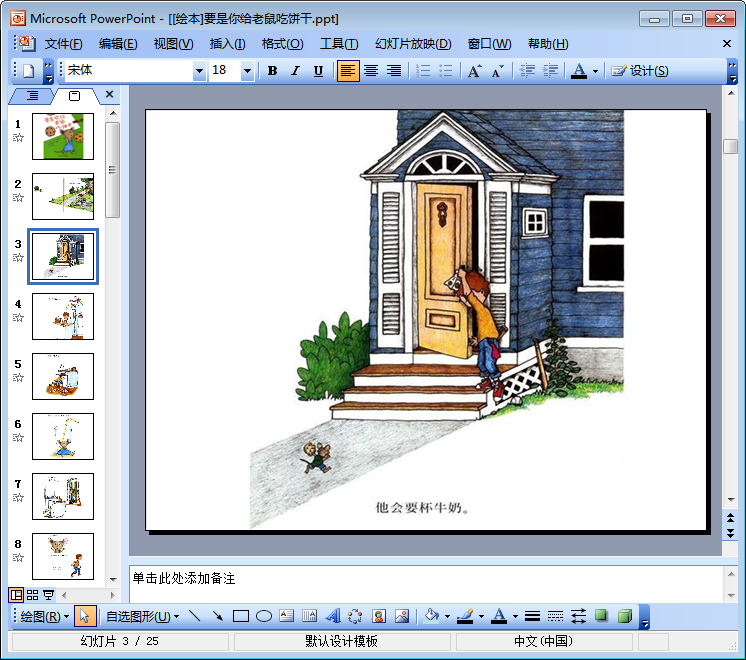The image size is (746, 660).
Task: Select slide 6 thumbnail
Action: [x=63, y=436]
